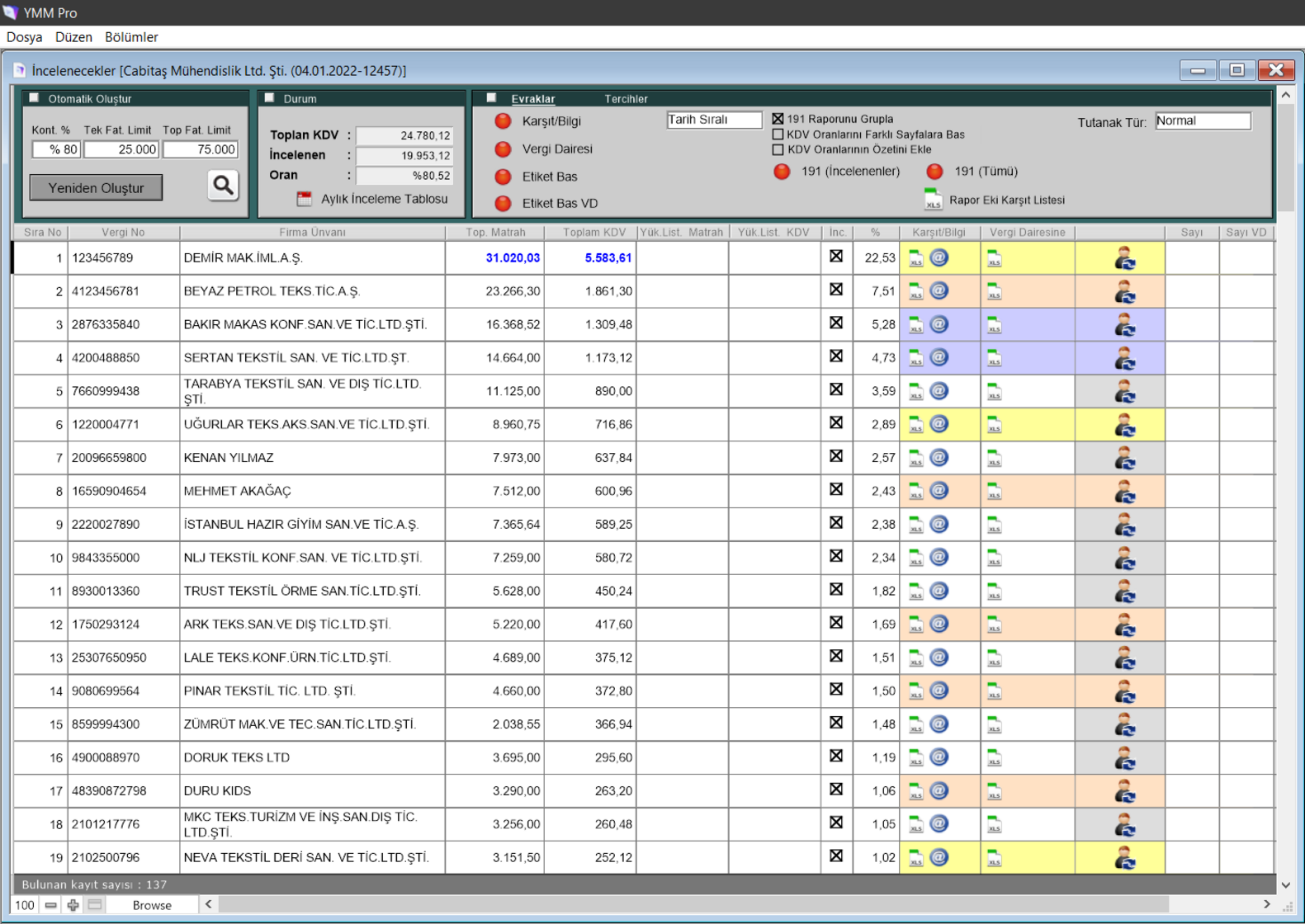Click horizontal scrollbar right arrow
Viewport: 1305px width, 924px height.
pos(1266,904)
